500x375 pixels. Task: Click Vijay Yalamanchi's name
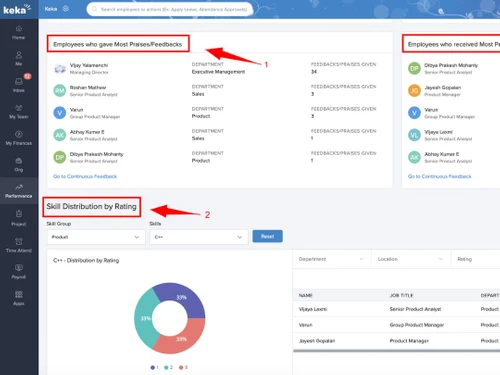89,65
